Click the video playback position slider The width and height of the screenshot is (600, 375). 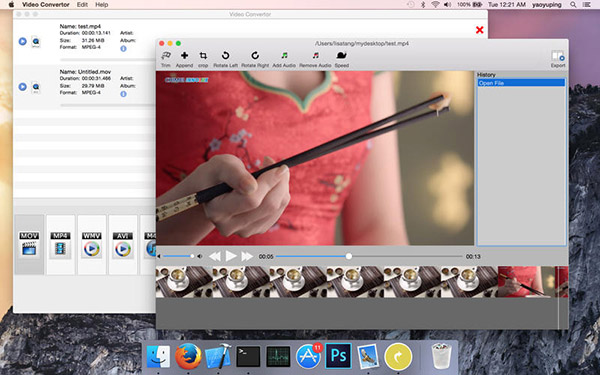[369, 256]
